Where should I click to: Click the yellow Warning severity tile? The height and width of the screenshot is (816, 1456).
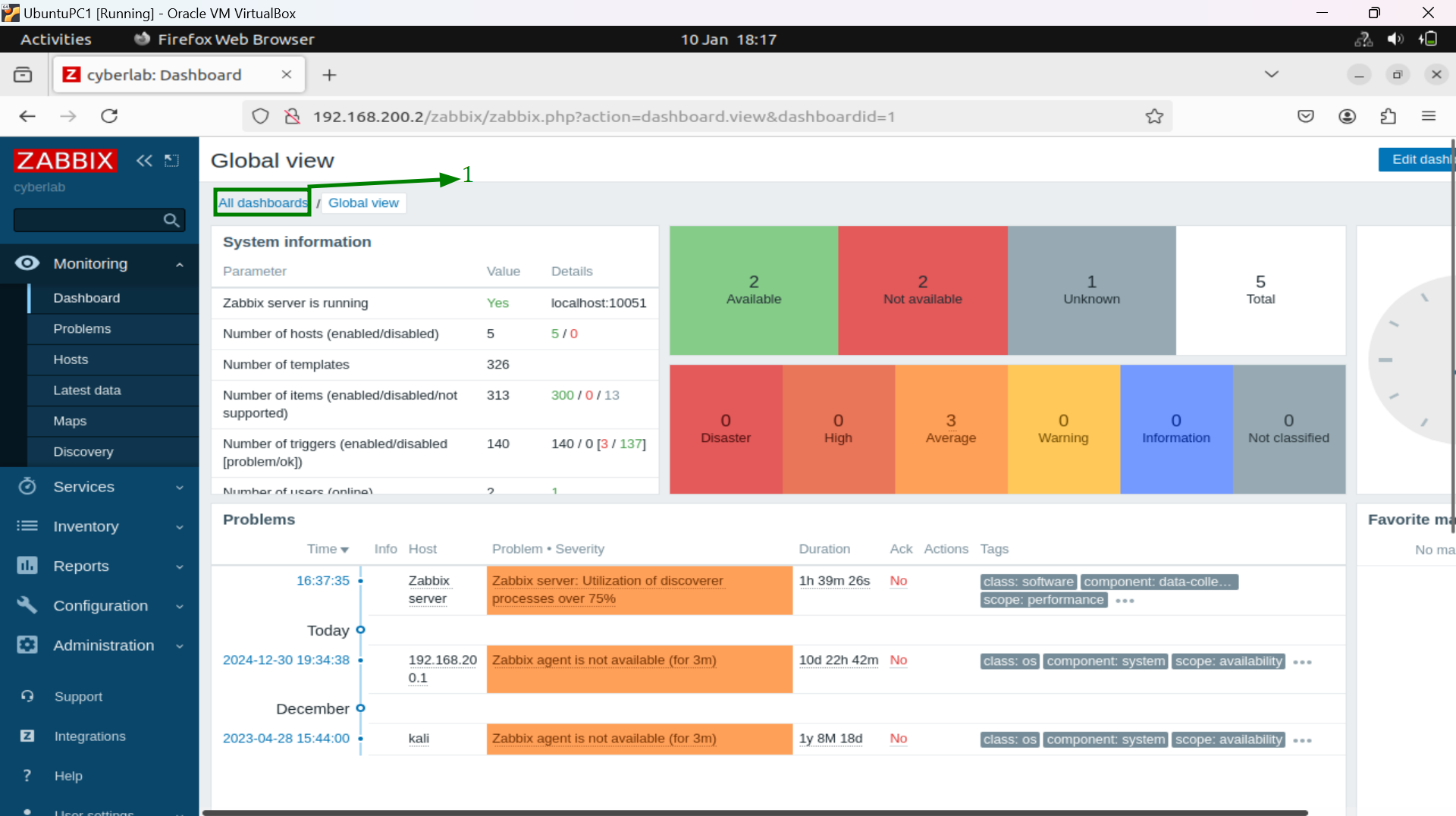click(1063, 428)
